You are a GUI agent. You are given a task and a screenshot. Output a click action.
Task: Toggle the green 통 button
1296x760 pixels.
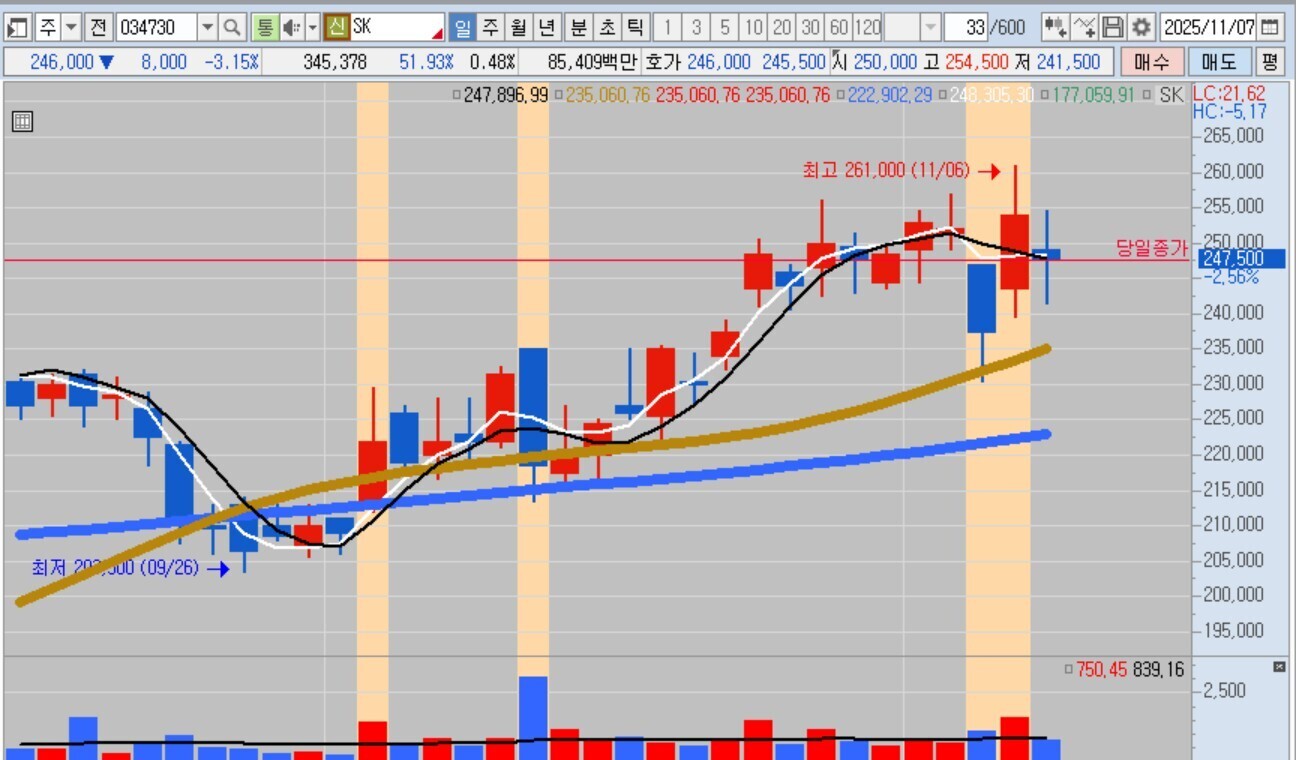264,27
